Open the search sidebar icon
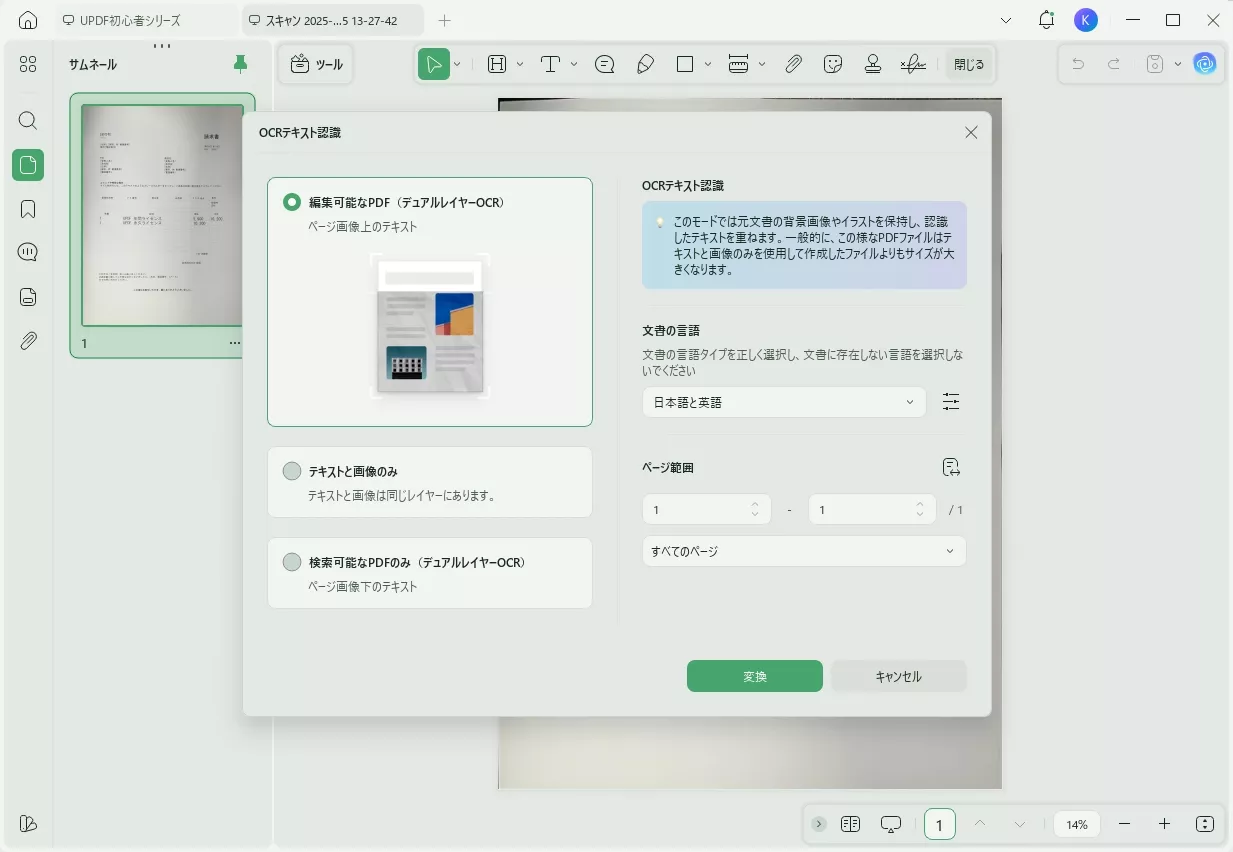The height and width of the screenshot is (852, 1233). point(28,121)
